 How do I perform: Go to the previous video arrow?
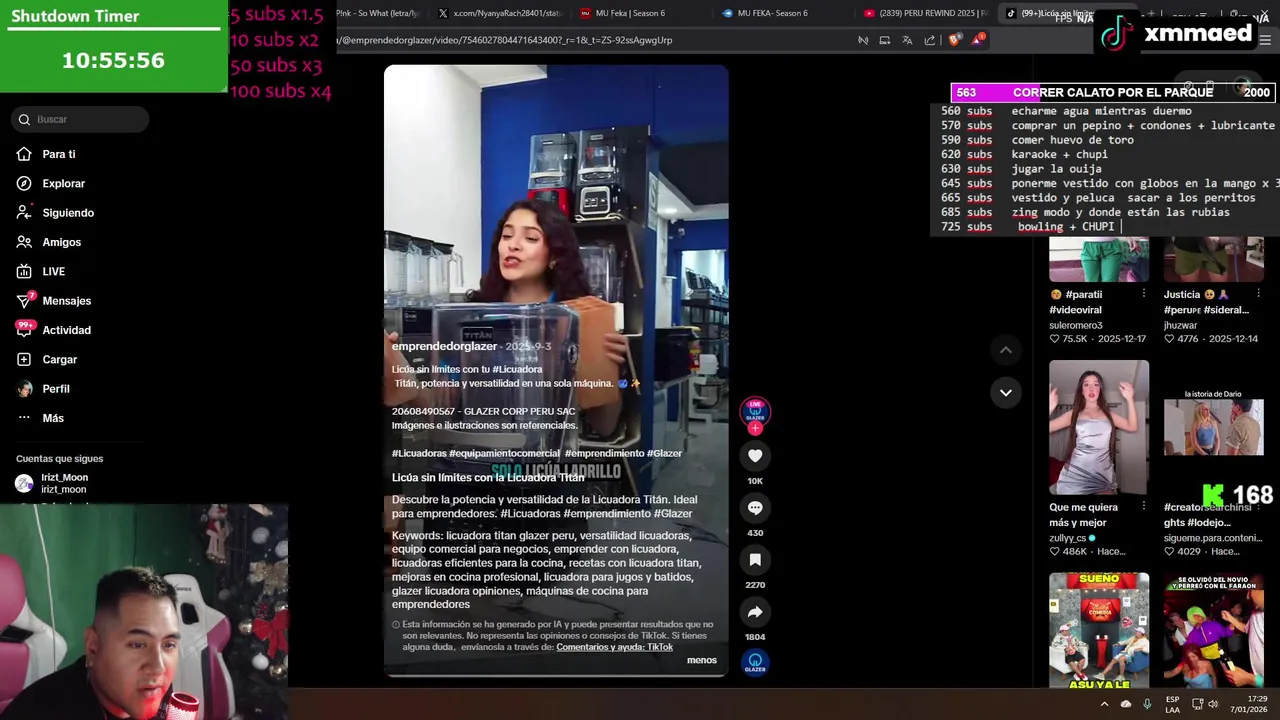[1005, 349]
